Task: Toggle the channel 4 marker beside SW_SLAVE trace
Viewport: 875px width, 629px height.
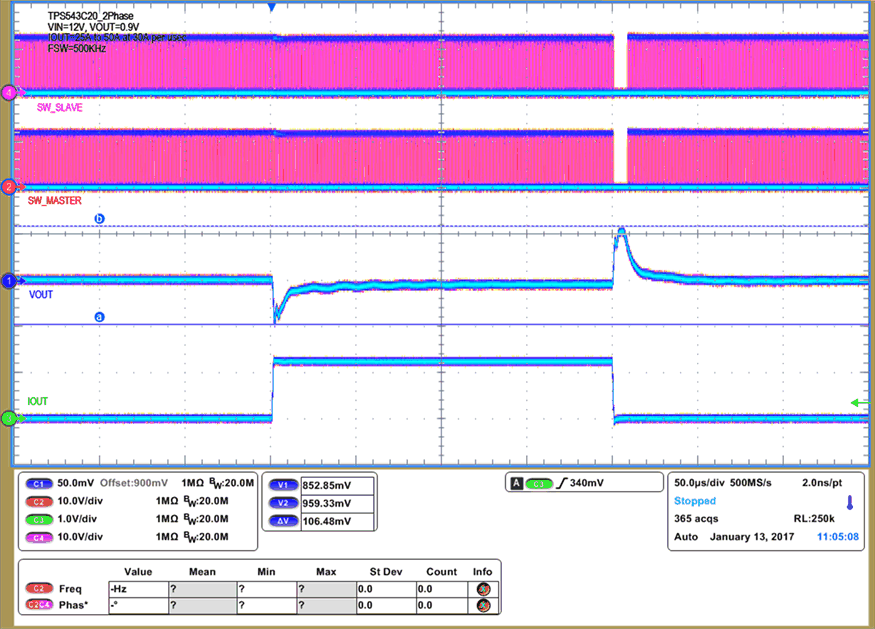Action: (x=8, y=92)
